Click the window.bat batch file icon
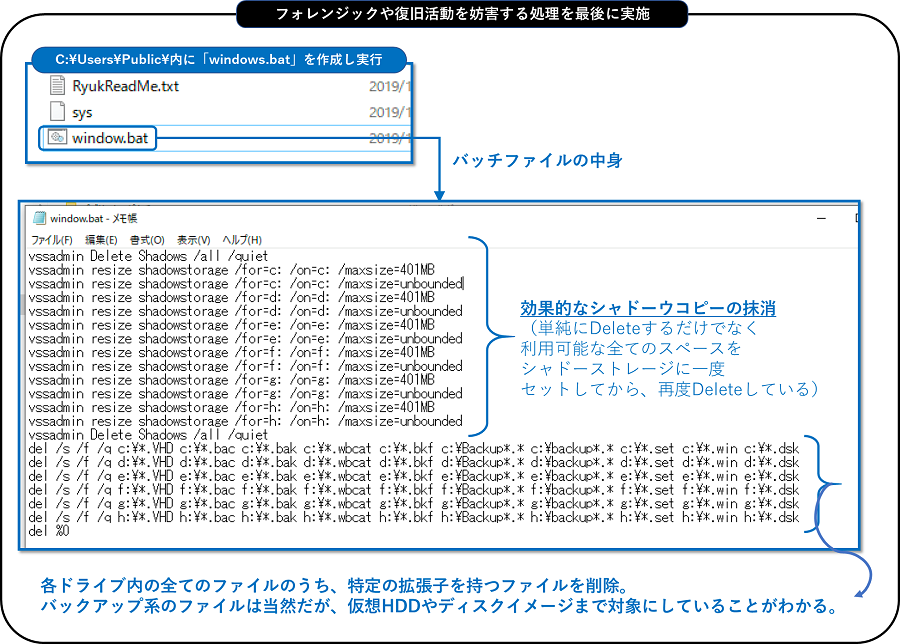The image size is (900, 644). [x=56, y=138]
